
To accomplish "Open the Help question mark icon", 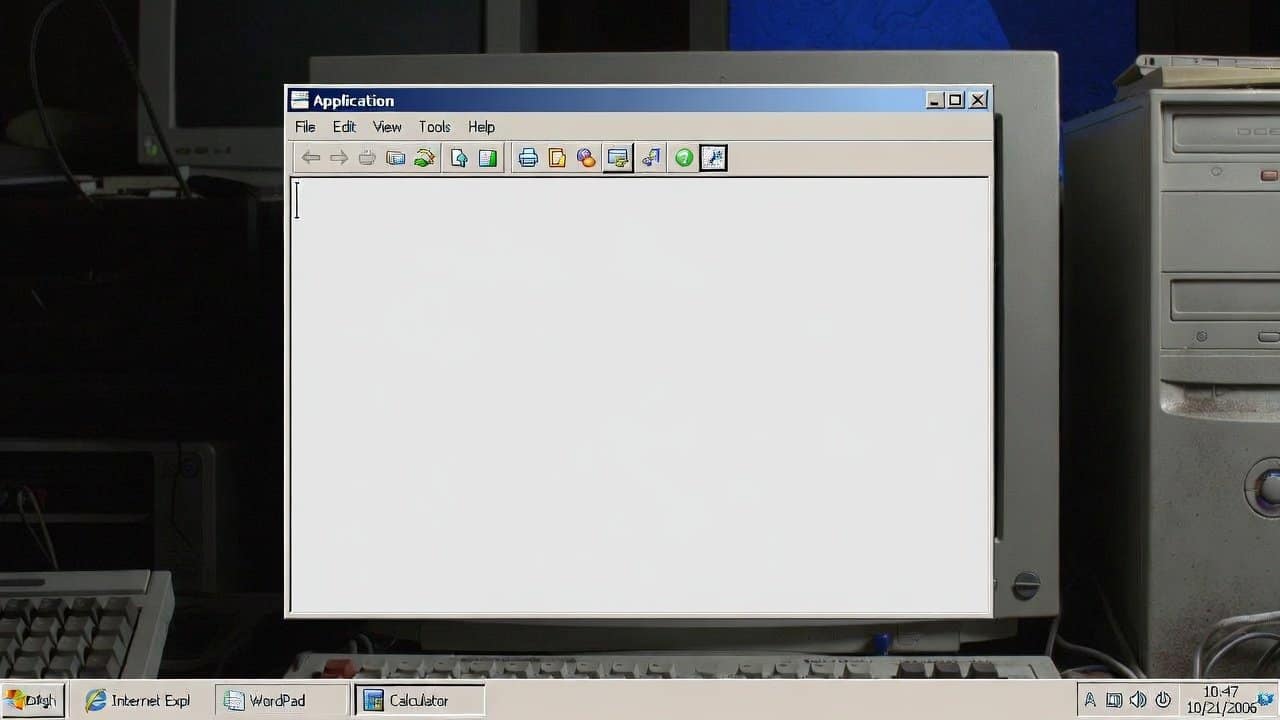I will coord(684,157).
